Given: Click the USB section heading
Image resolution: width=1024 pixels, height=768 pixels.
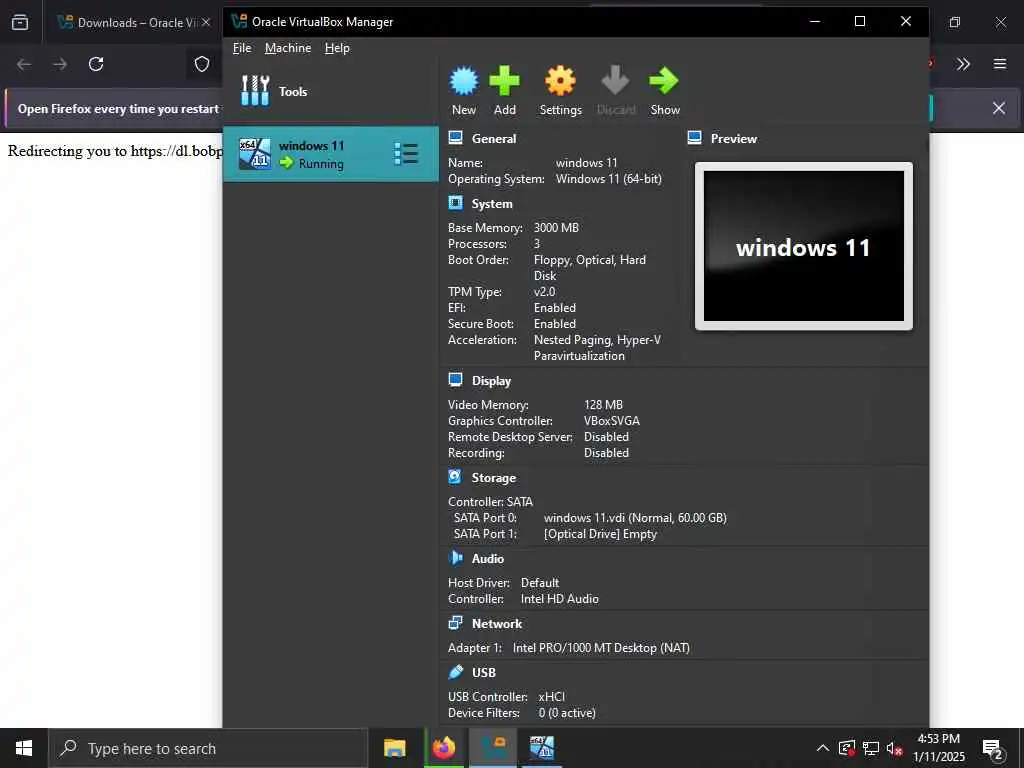Looking at the screenshot, I should 484,673.
